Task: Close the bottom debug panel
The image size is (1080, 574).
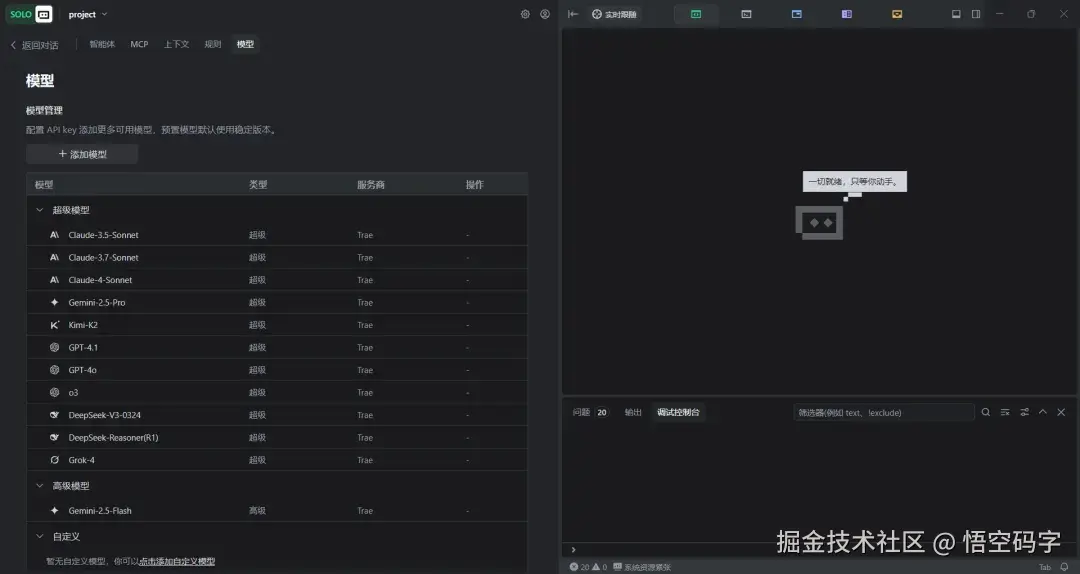Action: coord(1061,412)
